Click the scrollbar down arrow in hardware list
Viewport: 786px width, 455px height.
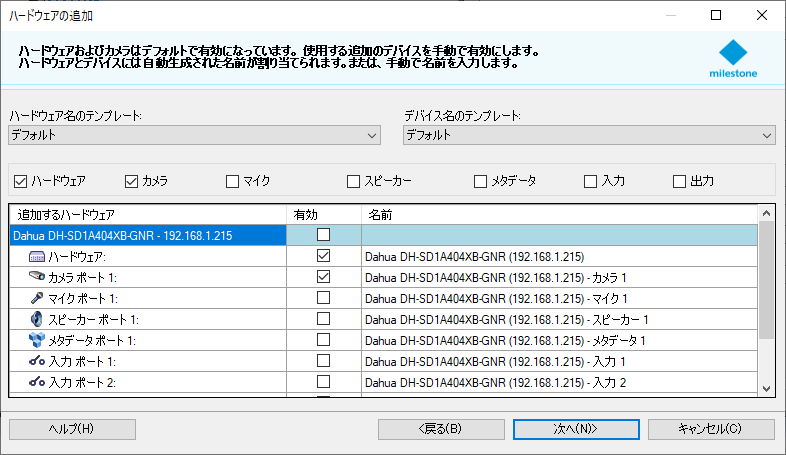point(766,388)
